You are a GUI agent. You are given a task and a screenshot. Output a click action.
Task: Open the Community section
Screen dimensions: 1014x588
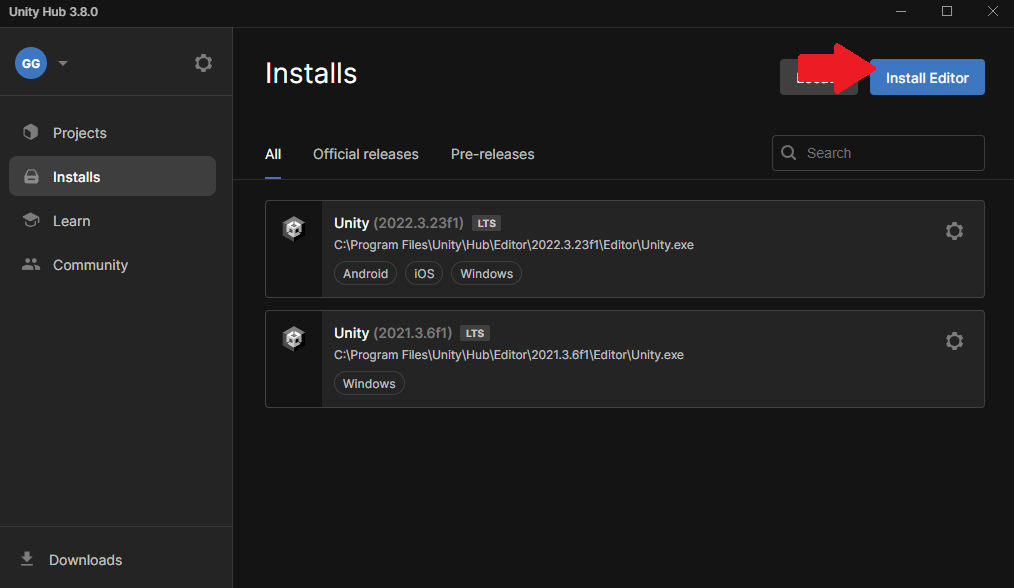pos(113,265)
